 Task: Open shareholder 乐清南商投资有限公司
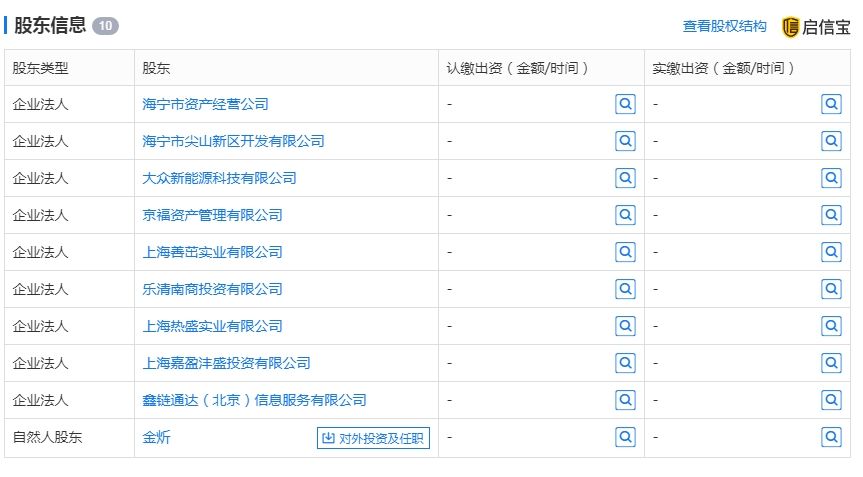point(212,289)
